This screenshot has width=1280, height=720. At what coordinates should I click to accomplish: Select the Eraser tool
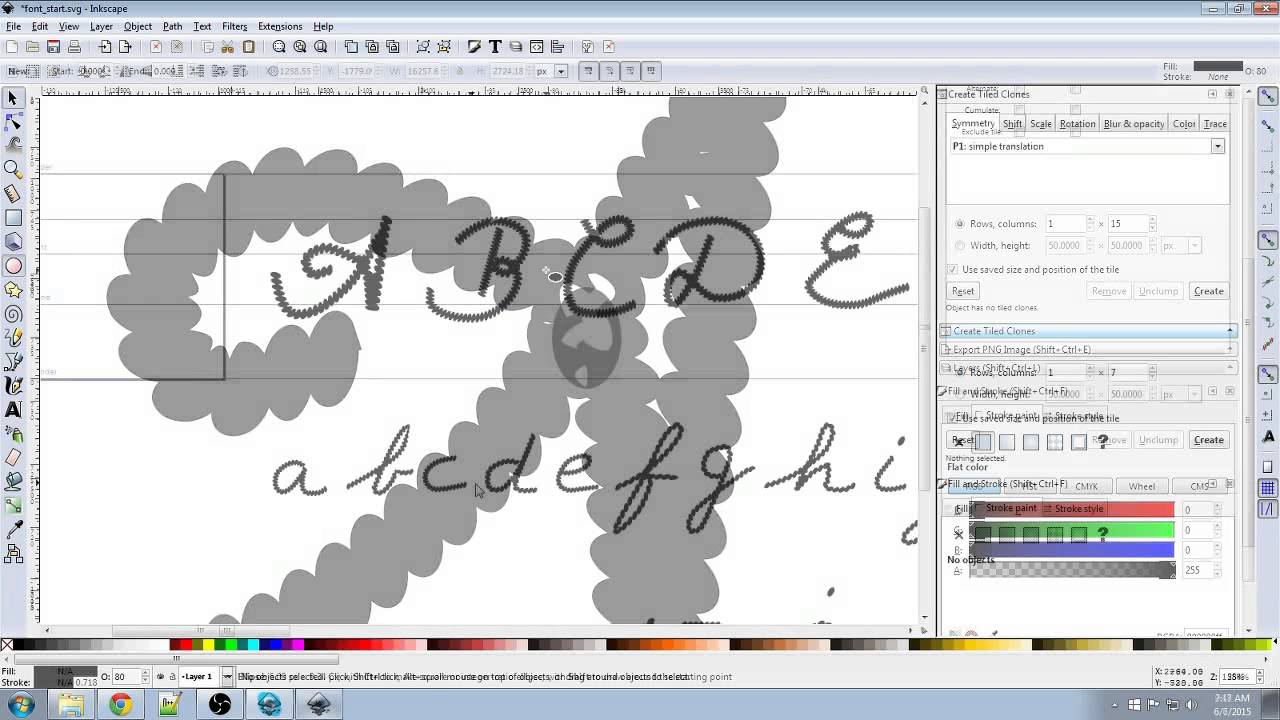pyautogui.click(x=13, y=458)
